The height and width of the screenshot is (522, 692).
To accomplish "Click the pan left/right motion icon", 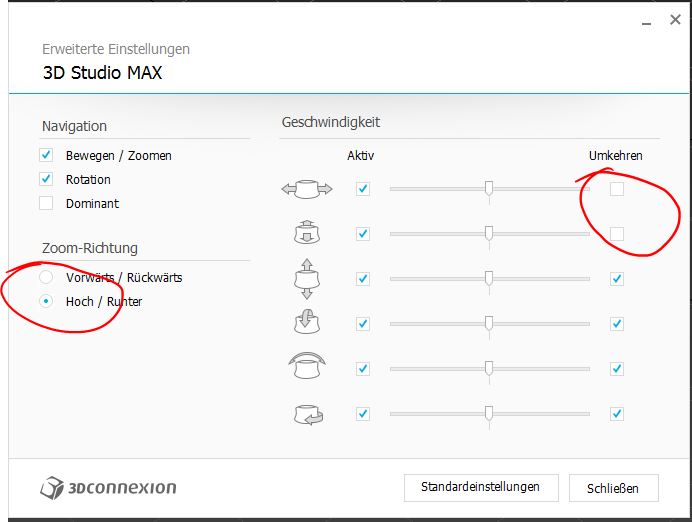I will pyautogui.click(x=307, y=189).
